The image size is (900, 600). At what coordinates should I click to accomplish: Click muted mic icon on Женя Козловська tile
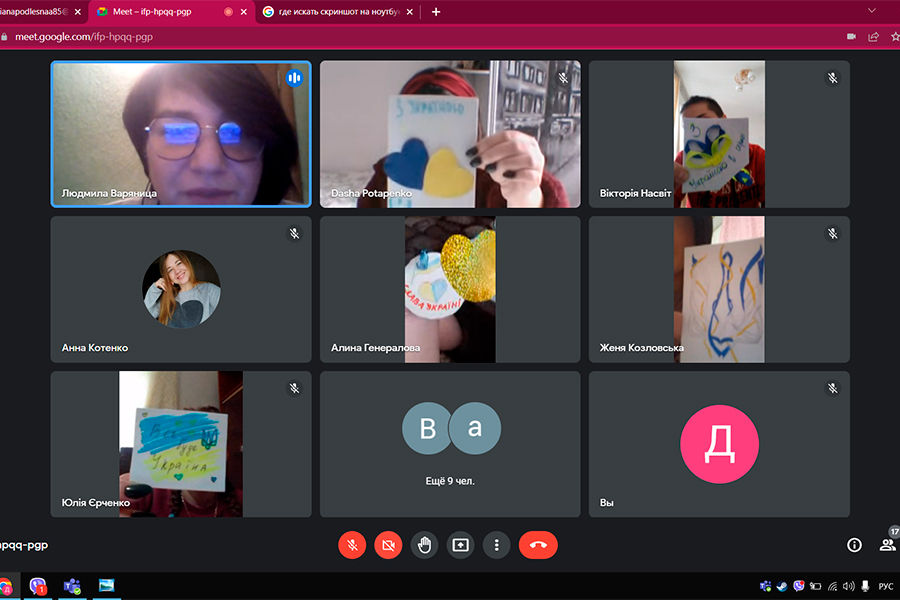point(832,234)
